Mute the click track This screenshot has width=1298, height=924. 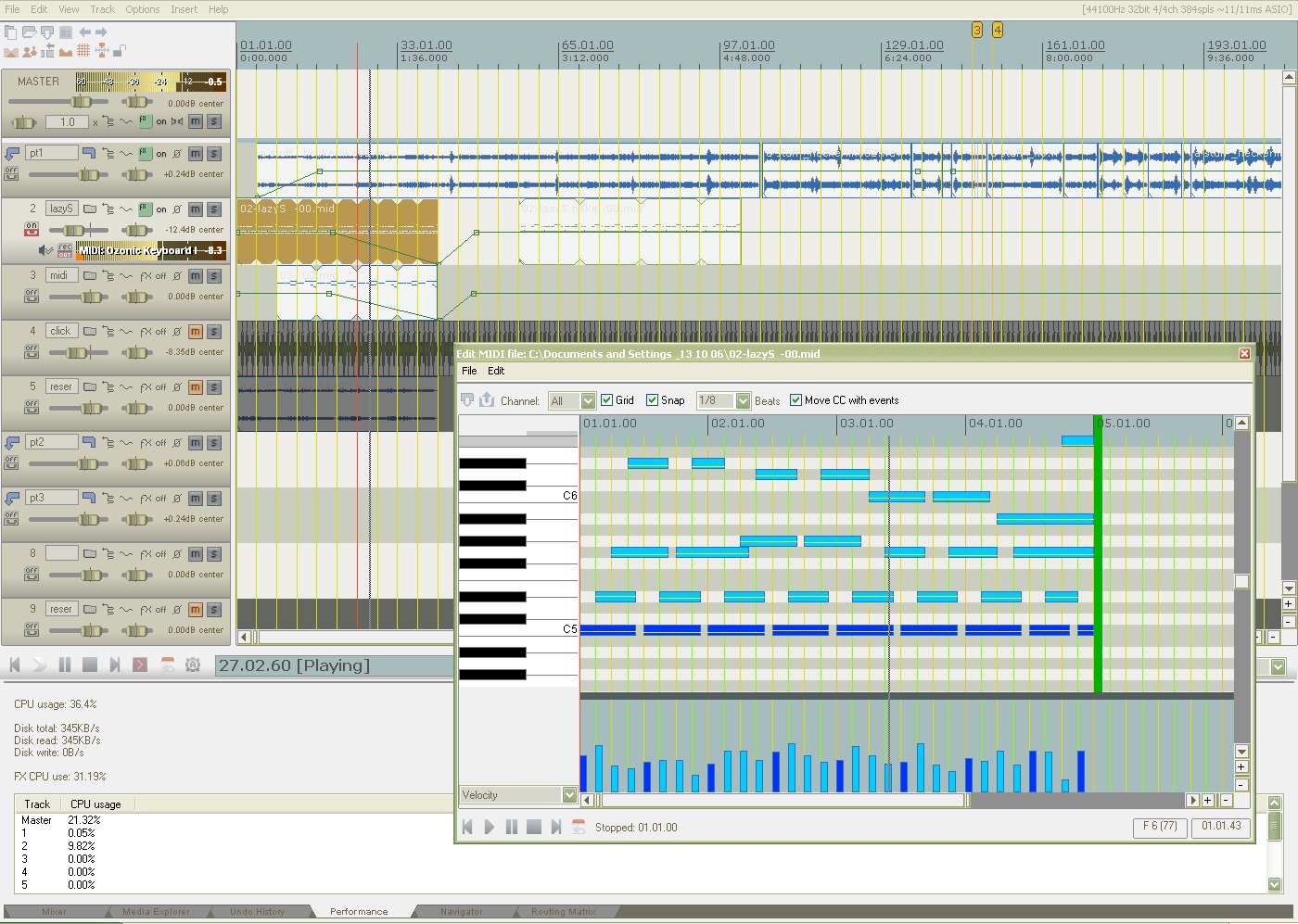click(x=196, y=332)
